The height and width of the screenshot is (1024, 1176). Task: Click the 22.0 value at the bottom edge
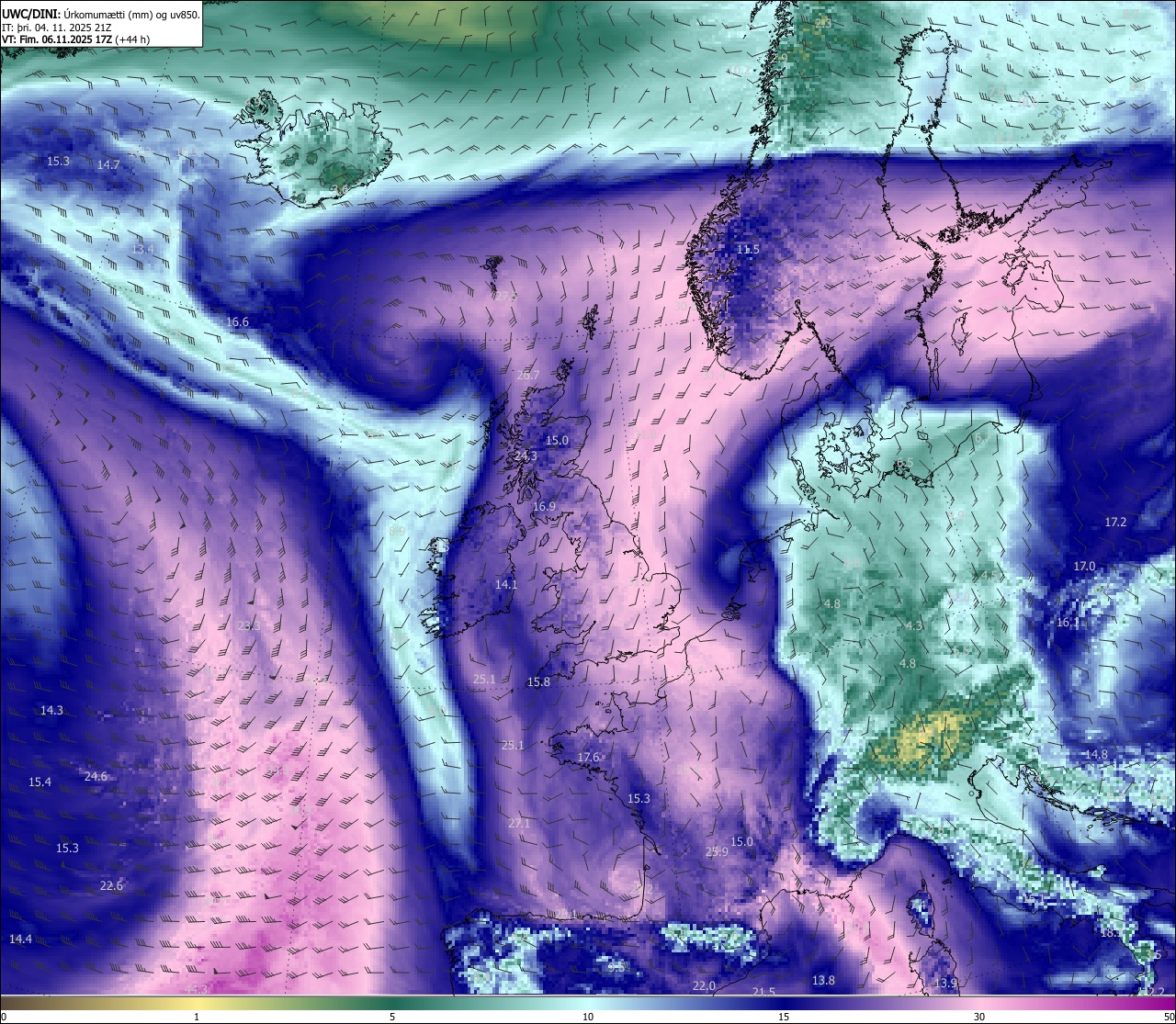[704, 986]
